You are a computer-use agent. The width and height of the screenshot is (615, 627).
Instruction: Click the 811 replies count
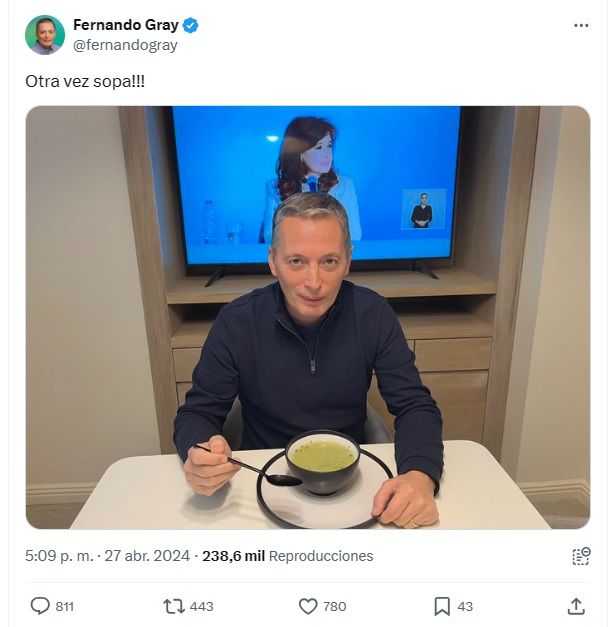tap(64, 607)
